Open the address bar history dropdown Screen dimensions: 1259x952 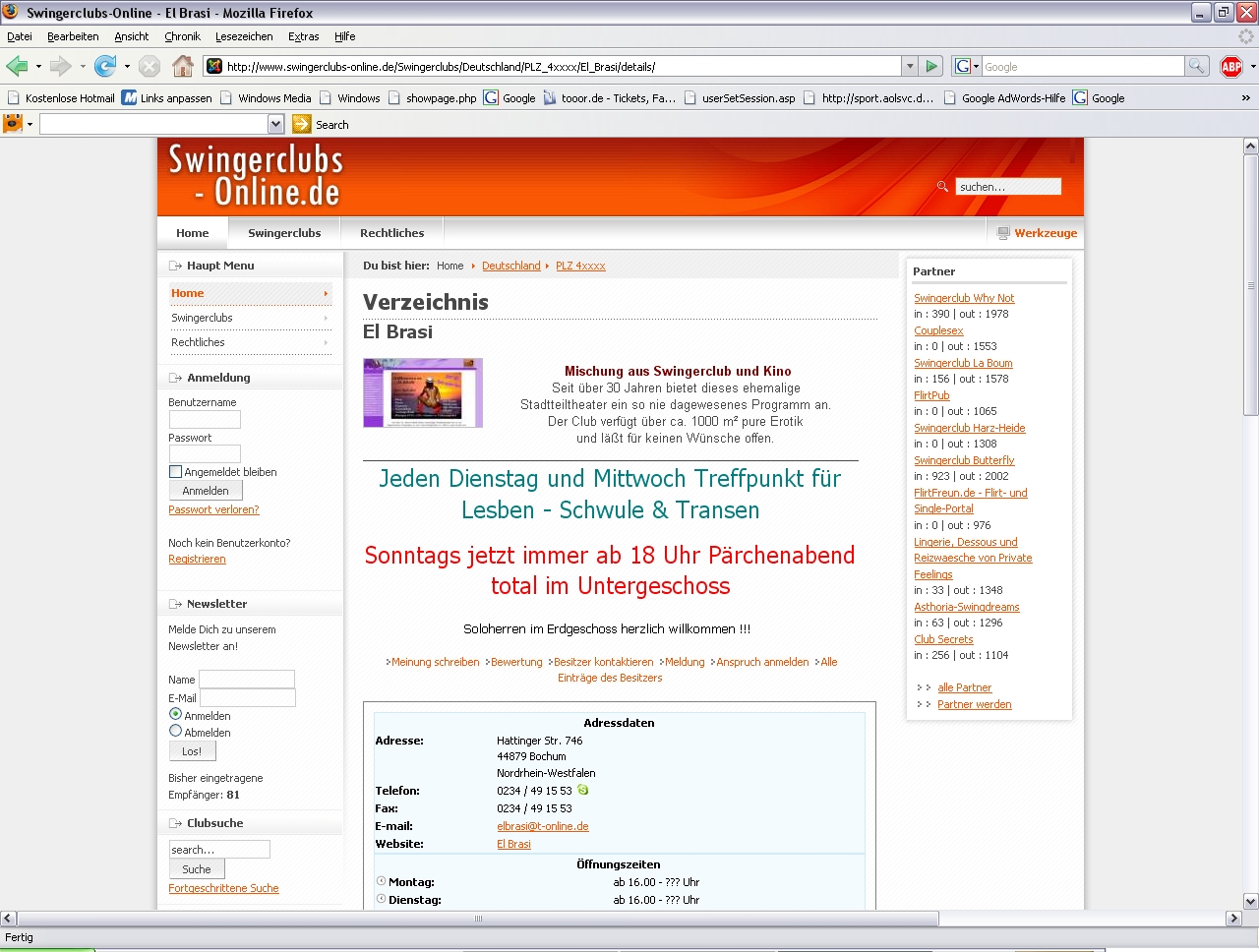click(910, 66)
